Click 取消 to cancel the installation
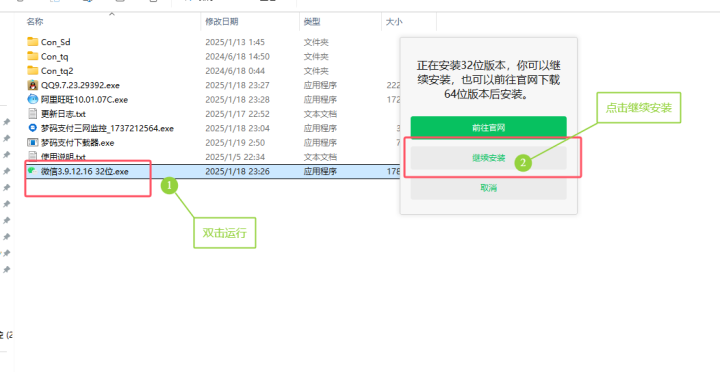The height and width of the screenshot is (372, 720). pos(489,188)
